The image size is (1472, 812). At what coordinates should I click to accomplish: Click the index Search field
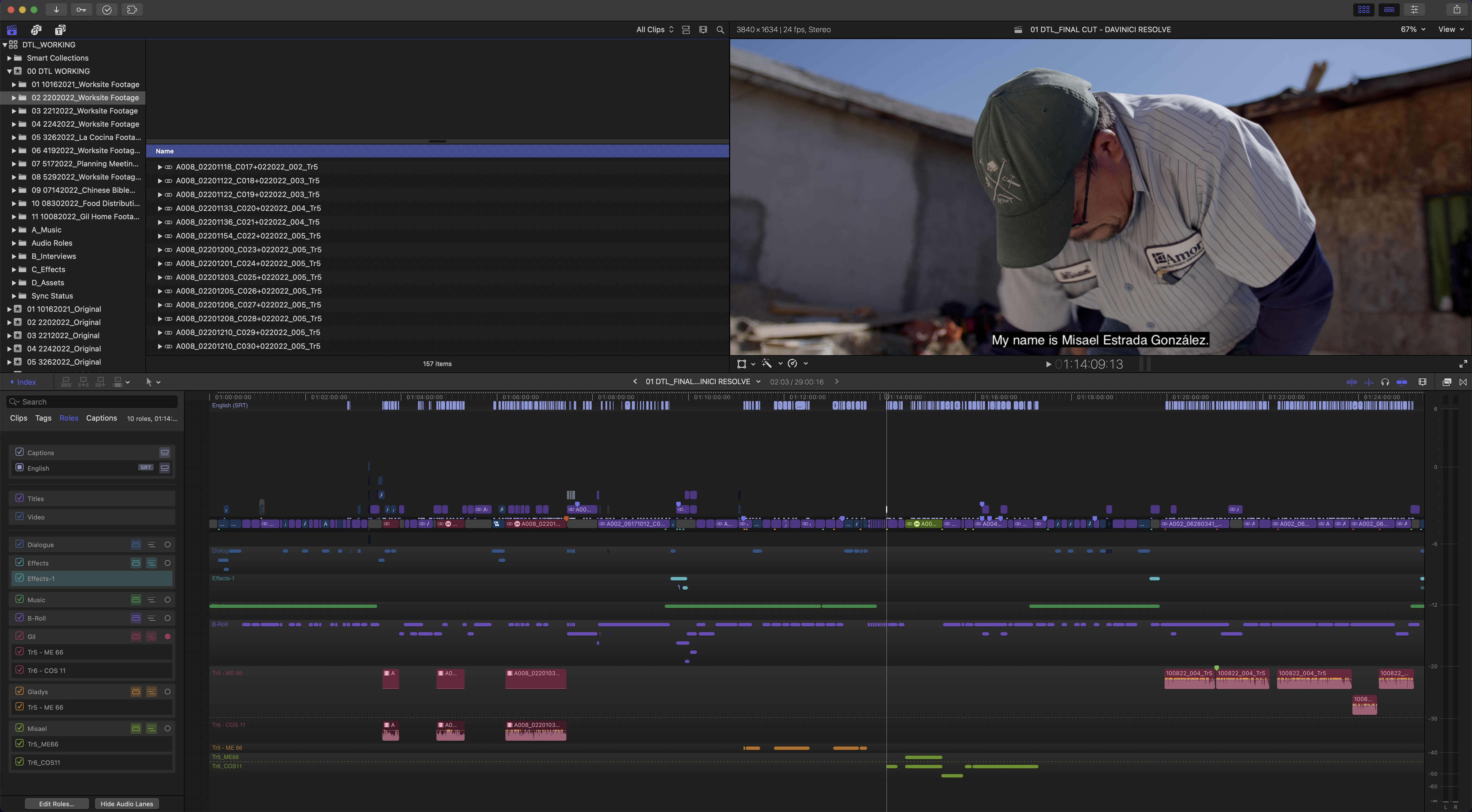[x=92, y=402]
